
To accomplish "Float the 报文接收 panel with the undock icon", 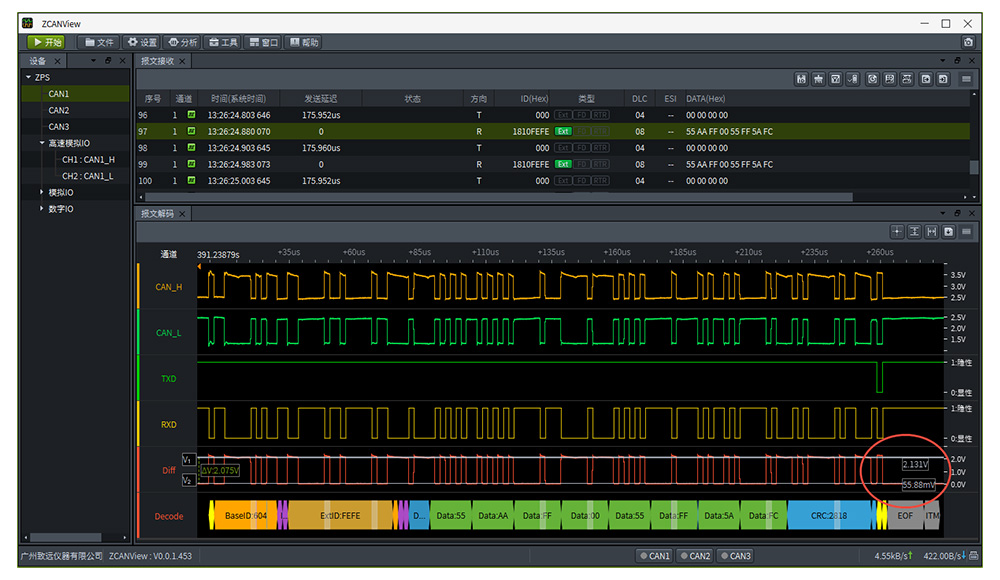I will point(957,61).
